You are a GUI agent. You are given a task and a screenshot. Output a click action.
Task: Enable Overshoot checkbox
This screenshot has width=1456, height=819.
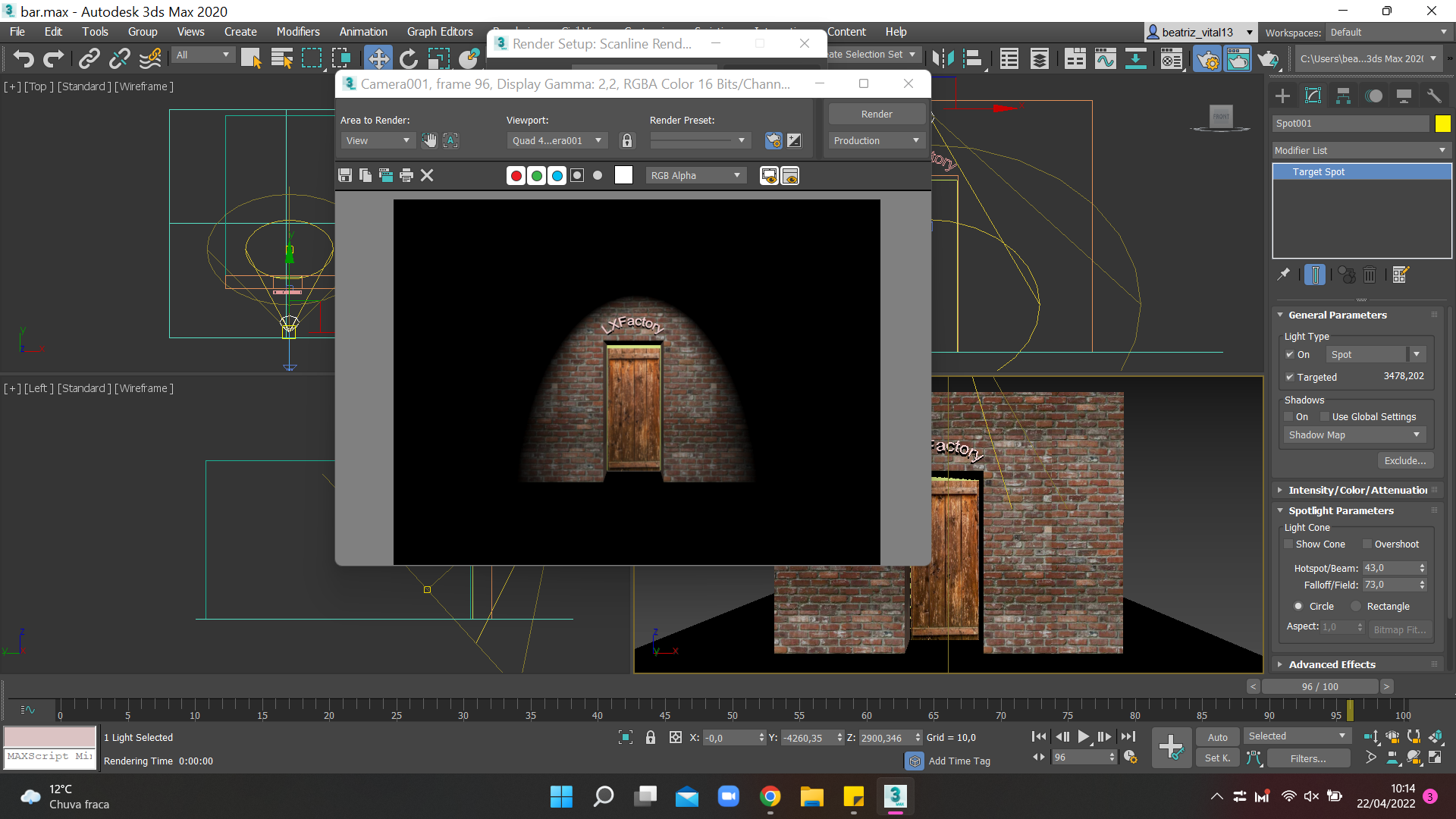pyautogui.click(x=1367, y=544)
